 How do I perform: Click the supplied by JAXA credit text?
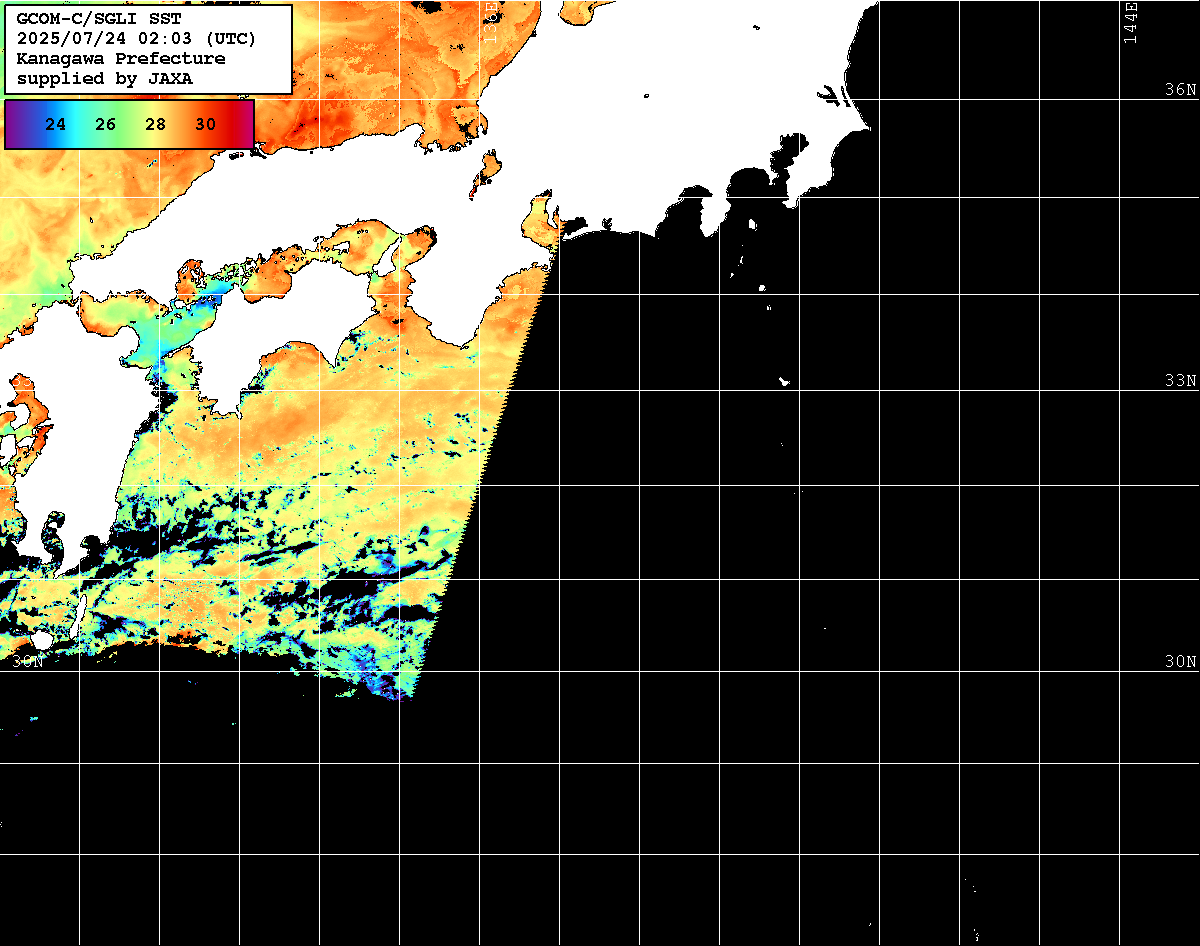[x=105, y=79]
